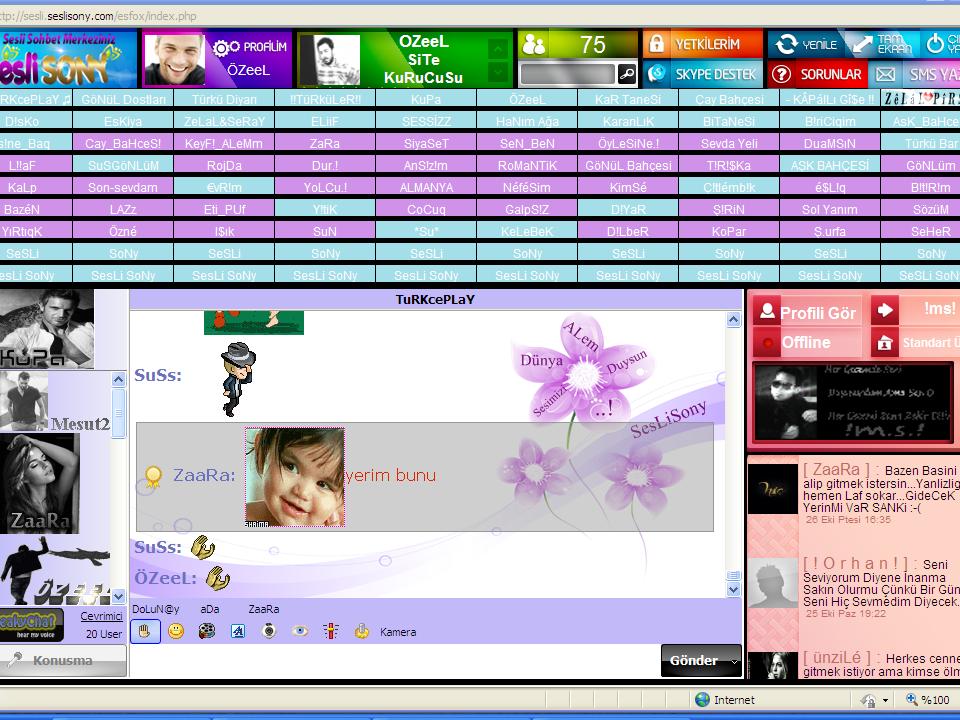Click the Yenile refresh icon
This screenshot has height=720, width=960.
point(787,44)
